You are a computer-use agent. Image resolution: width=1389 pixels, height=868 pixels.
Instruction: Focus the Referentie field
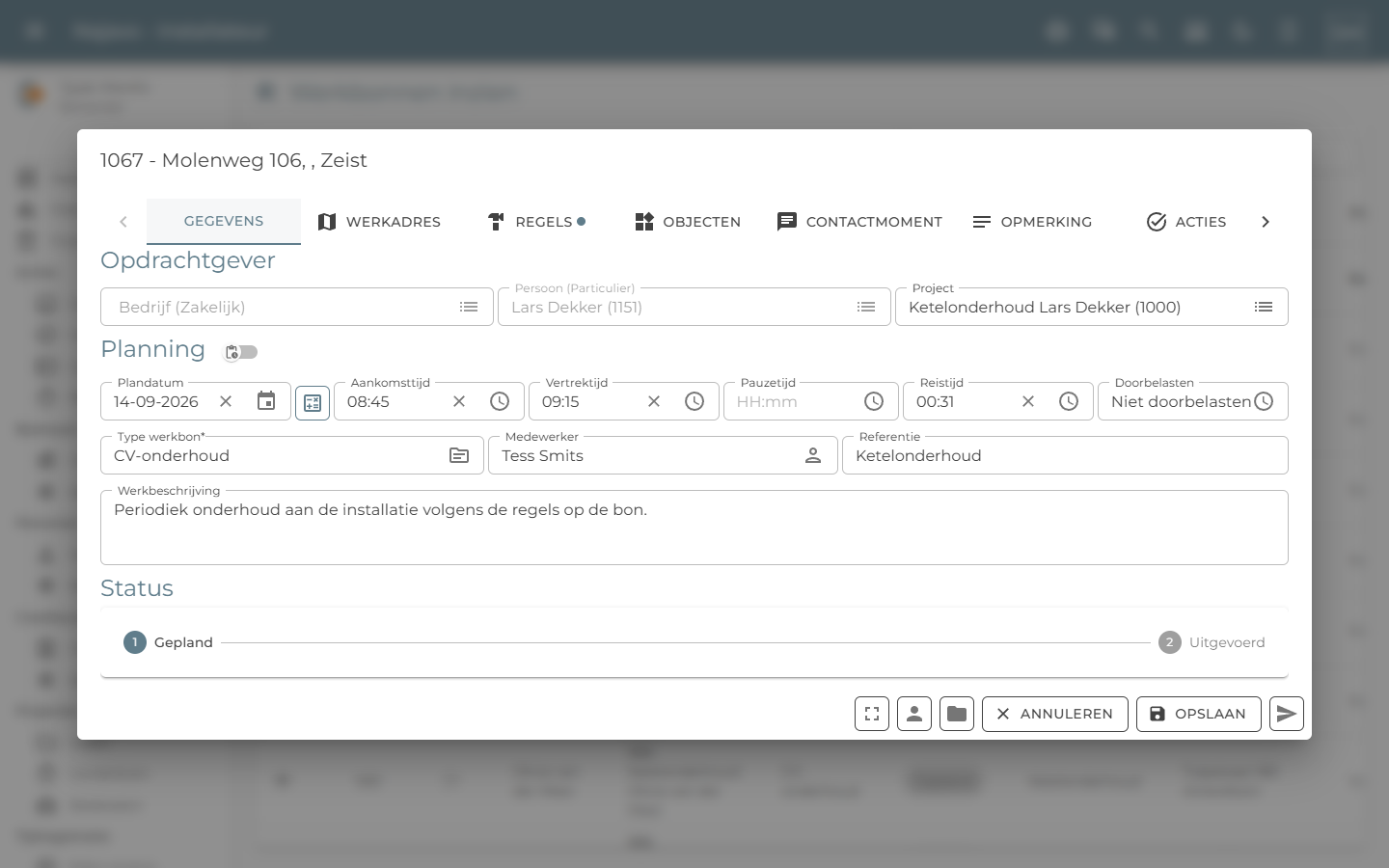click(1065, 455)
